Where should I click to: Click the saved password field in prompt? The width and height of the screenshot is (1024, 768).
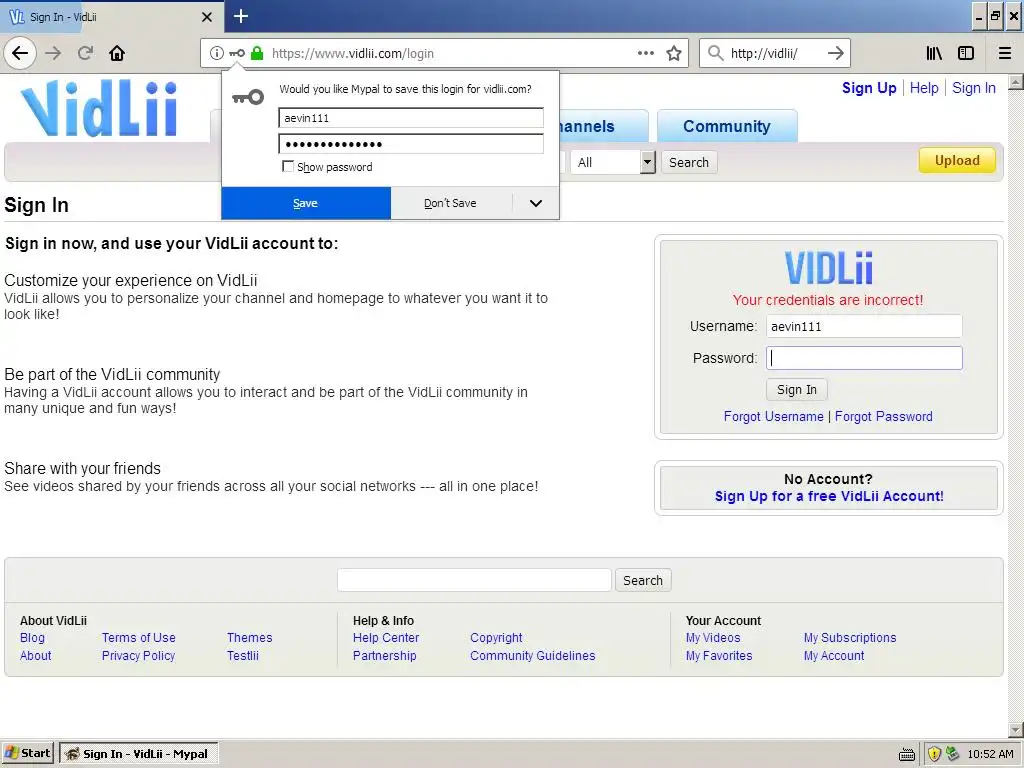pyautogui.click(x=411, y=144)
